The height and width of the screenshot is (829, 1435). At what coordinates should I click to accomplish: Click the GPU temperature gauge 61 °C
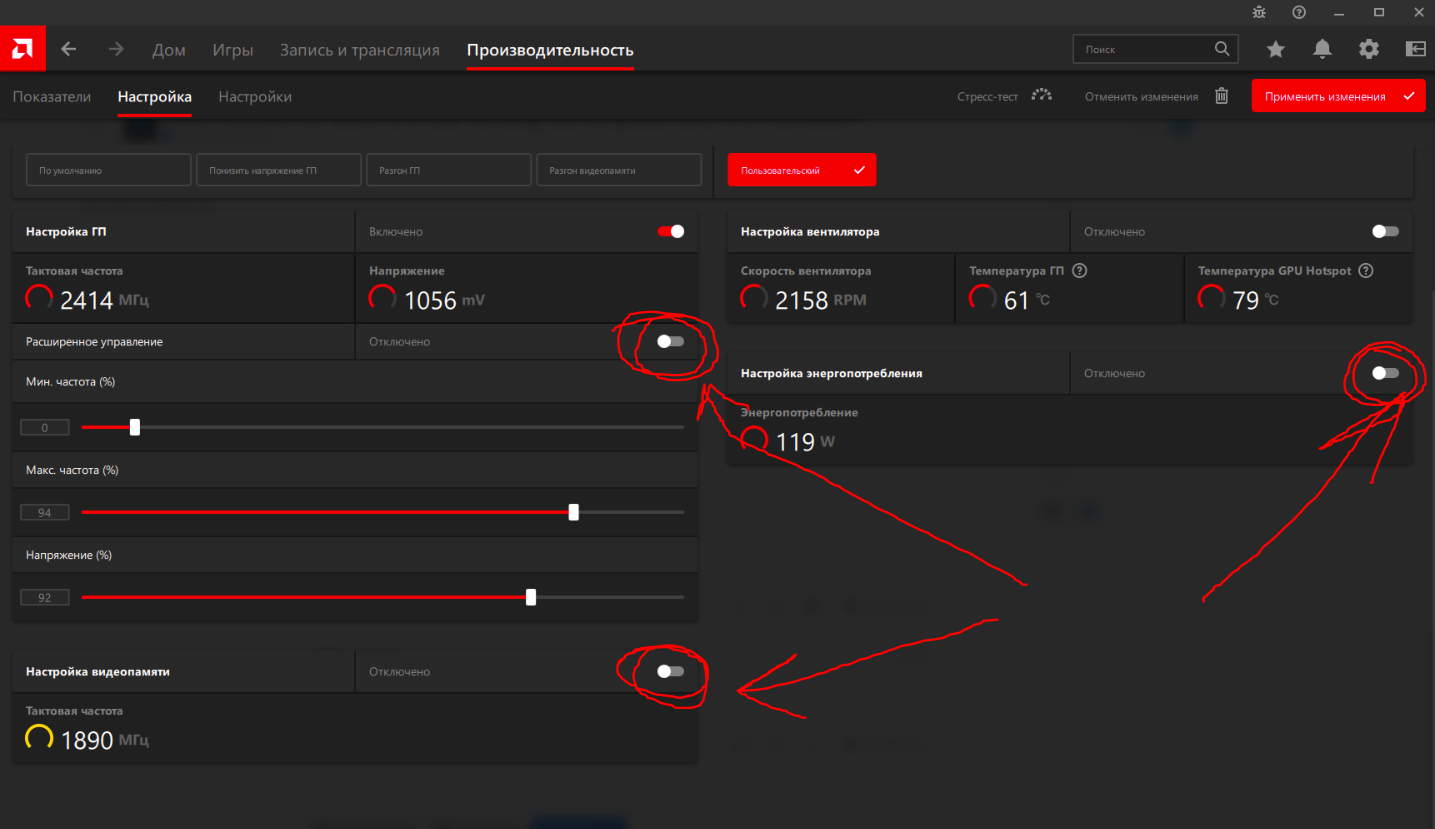click(983, 298)
